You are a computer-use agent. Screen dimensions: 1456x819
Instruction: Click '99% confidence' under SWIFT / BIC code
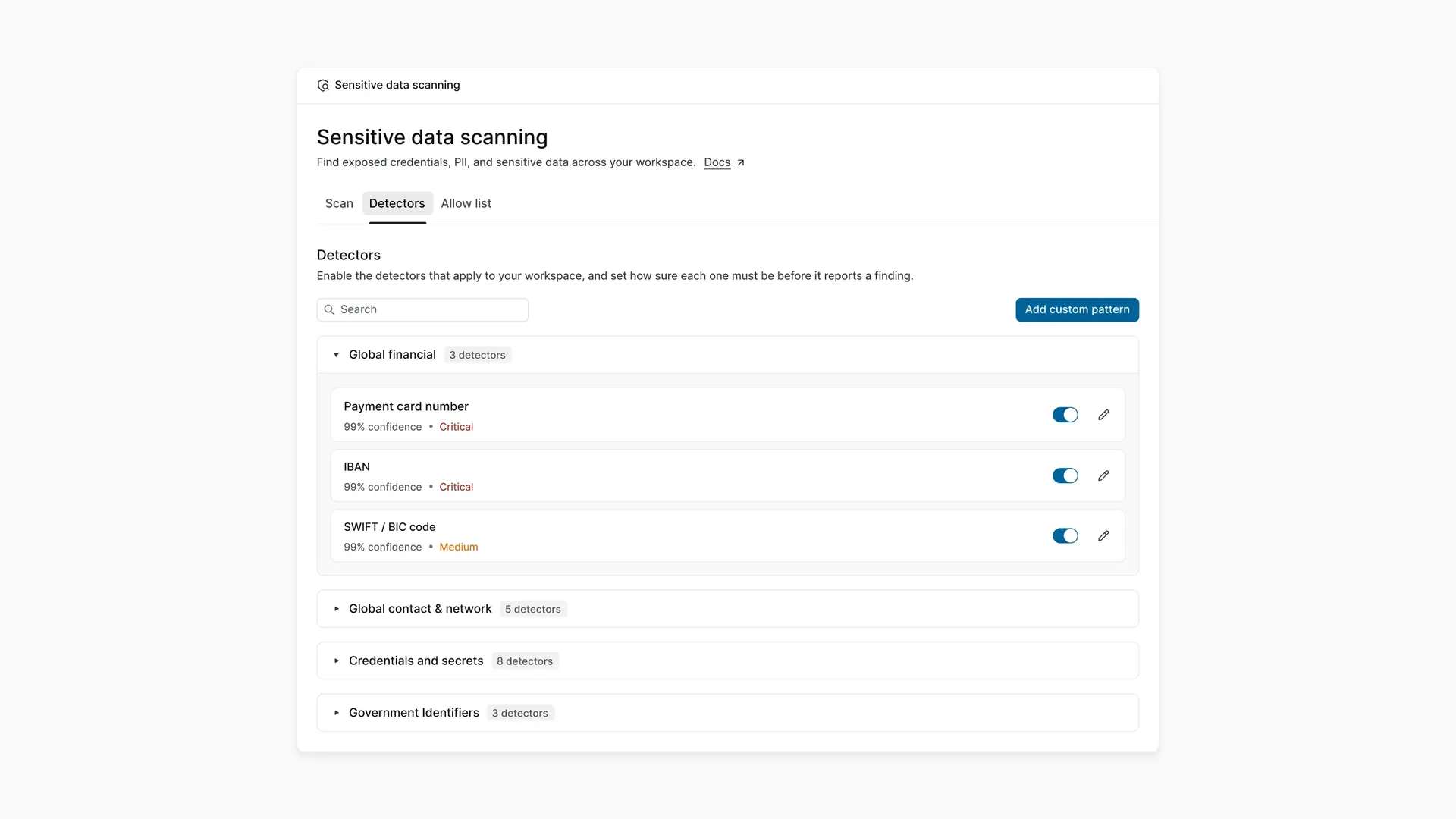pos(382,547)
